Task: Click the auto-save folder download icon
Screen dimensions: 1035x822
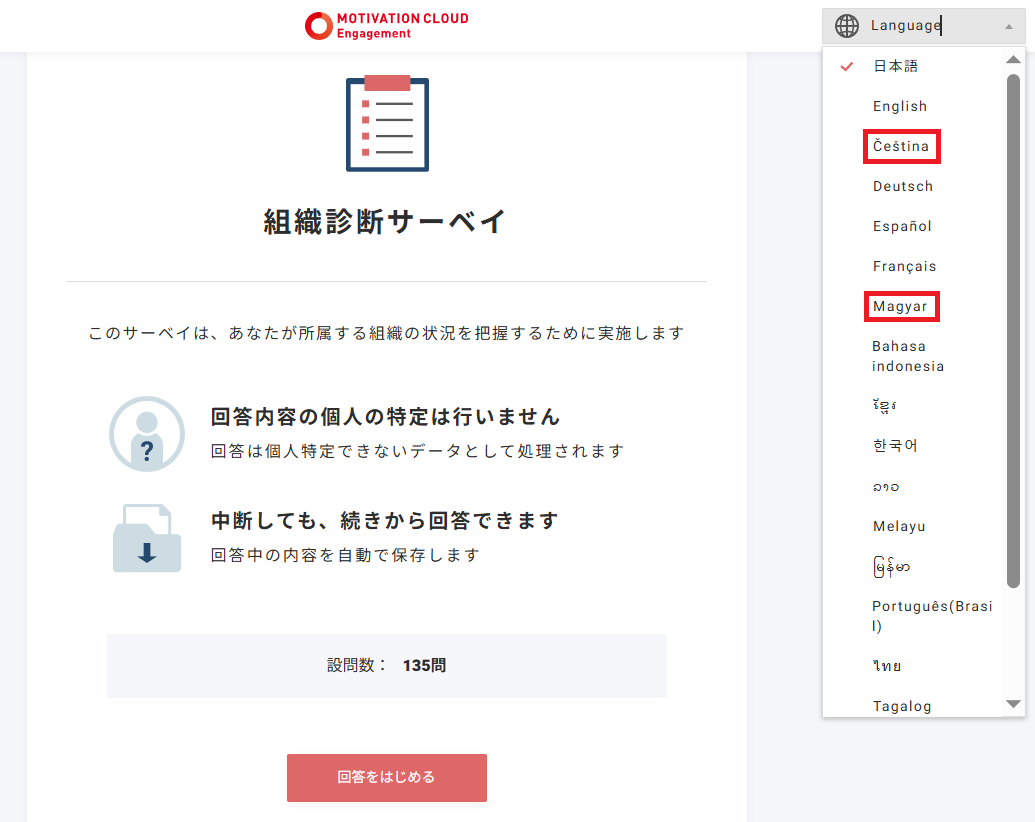Action: click(146, 536)
